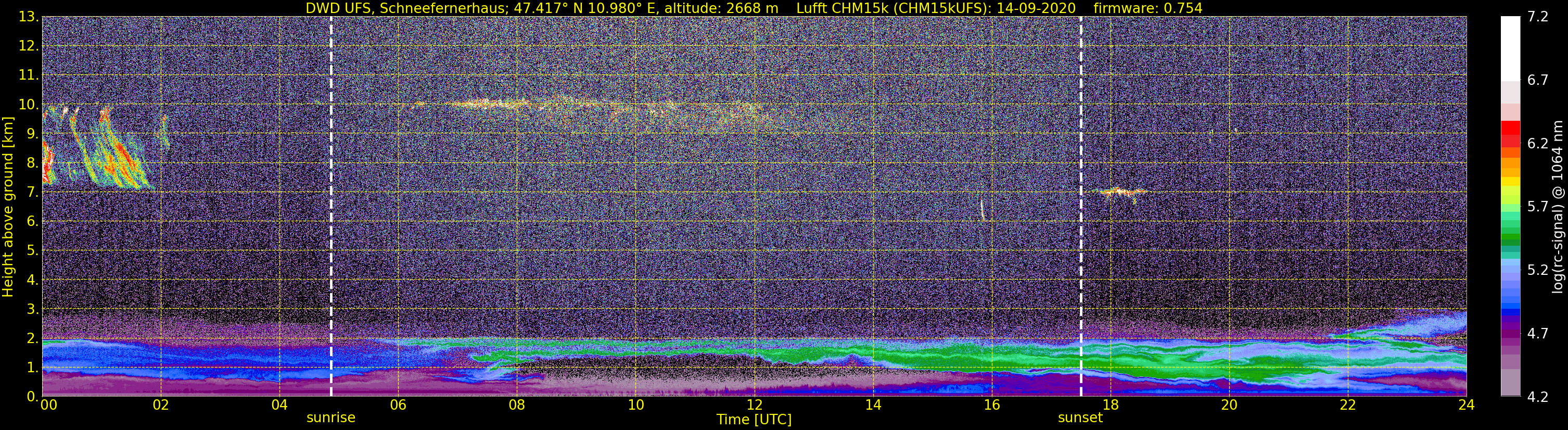Click the plot title with the station name and date

[x=754, y=8]
